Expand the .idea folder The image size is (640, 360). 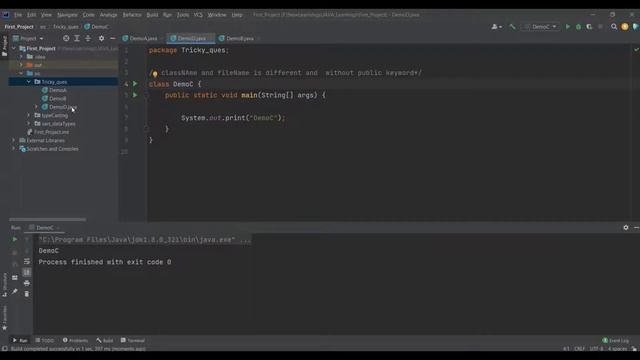tap(21, 57)
